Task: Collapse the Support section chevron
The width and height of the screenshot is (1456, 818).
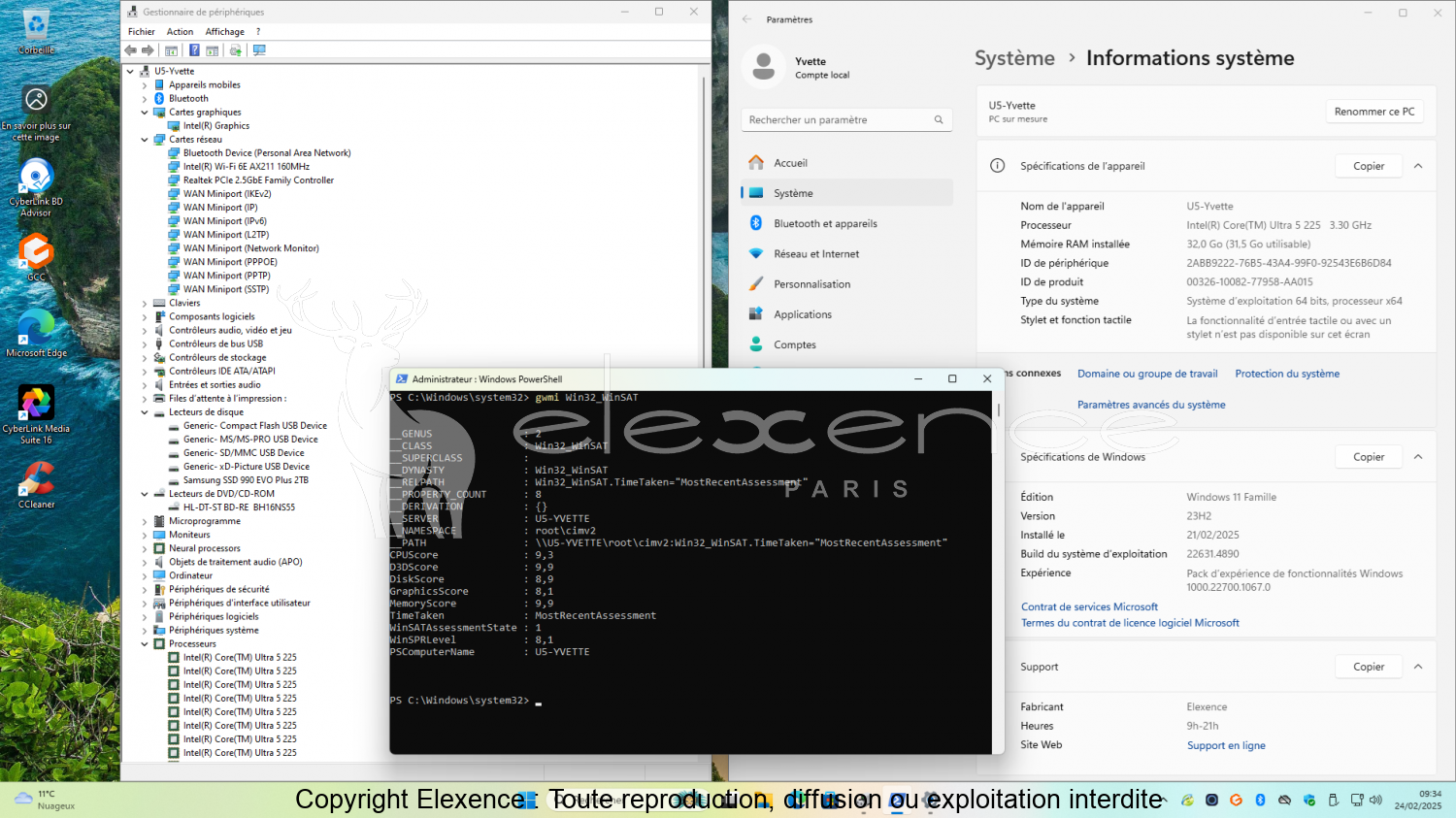Action: tap(1418, 667)
